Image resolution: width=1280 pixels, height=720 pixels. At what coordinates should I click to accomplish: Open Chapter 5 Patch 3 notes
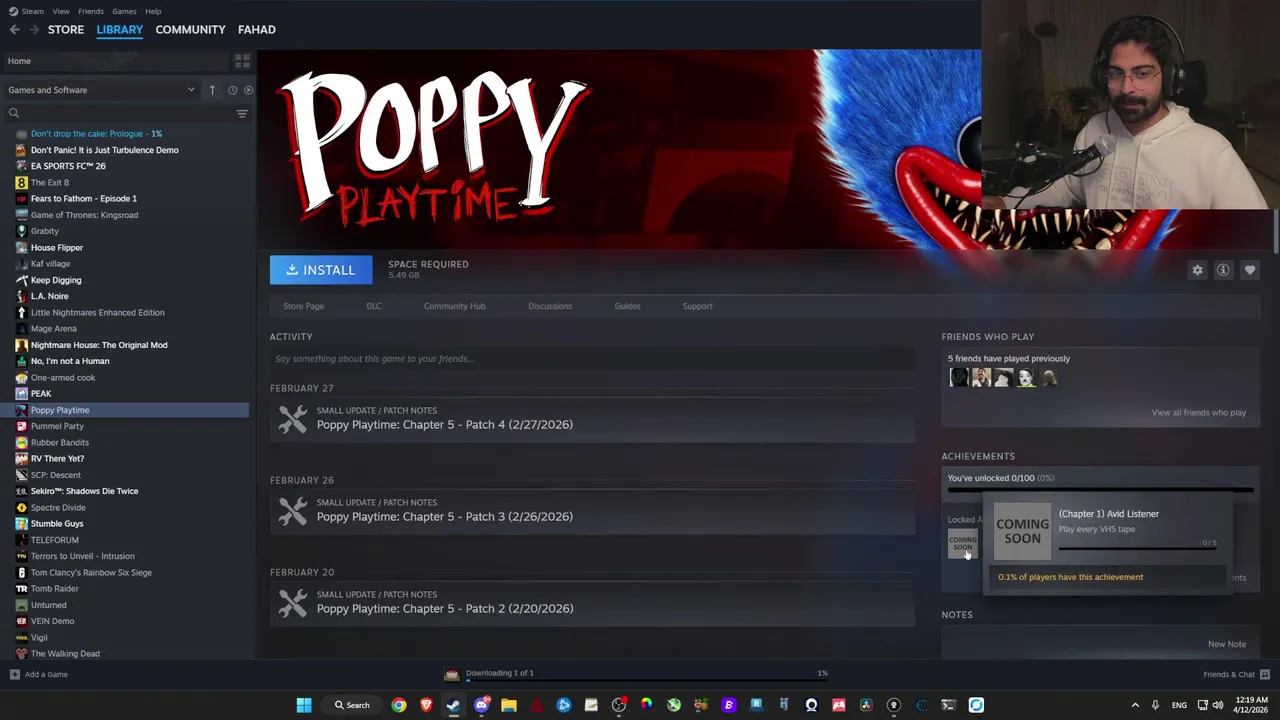coord(445,517)
